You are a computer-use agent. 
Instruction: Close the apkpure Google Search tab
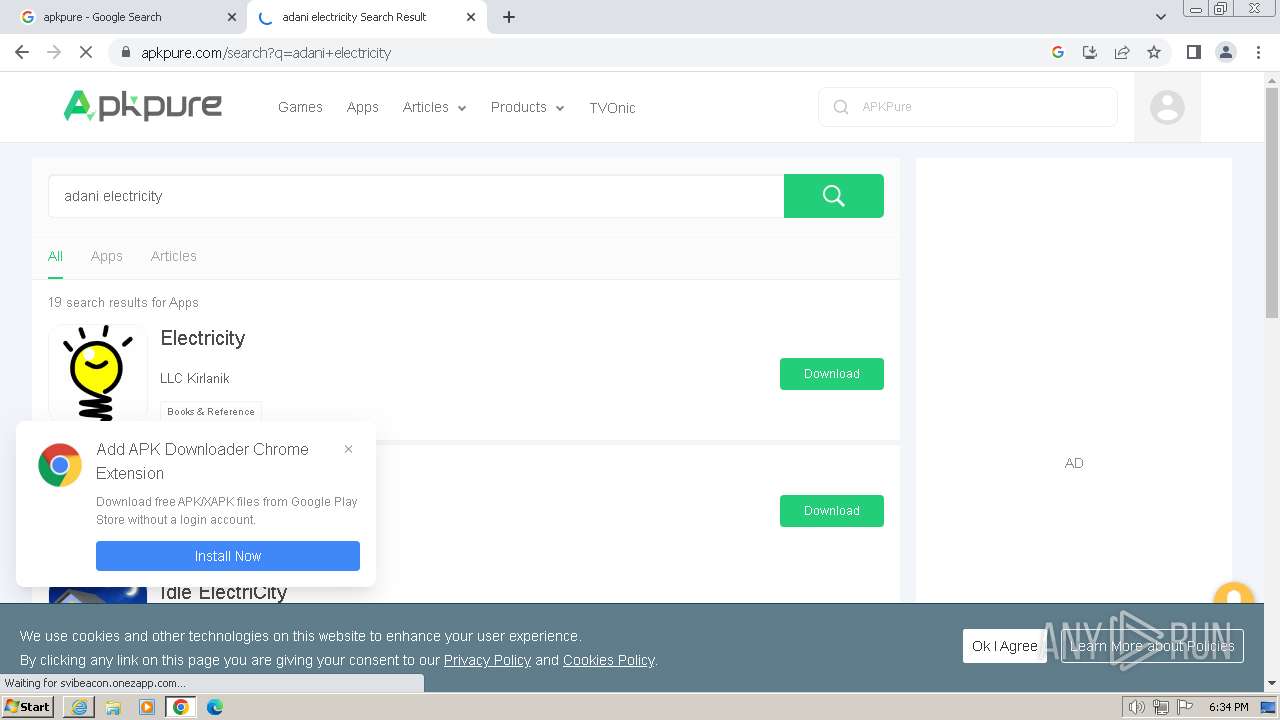tap(232, 17)
